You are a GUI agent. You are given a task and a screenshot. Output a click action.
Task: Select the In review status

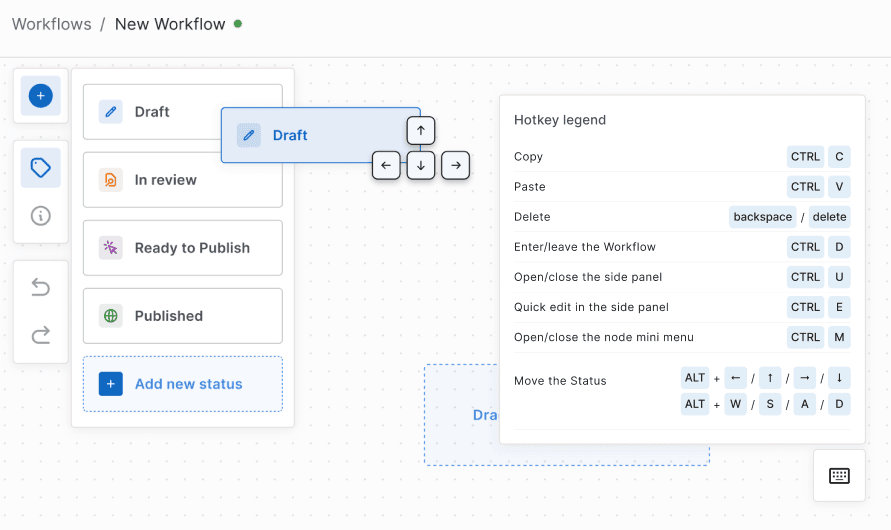tap(182, 180)
